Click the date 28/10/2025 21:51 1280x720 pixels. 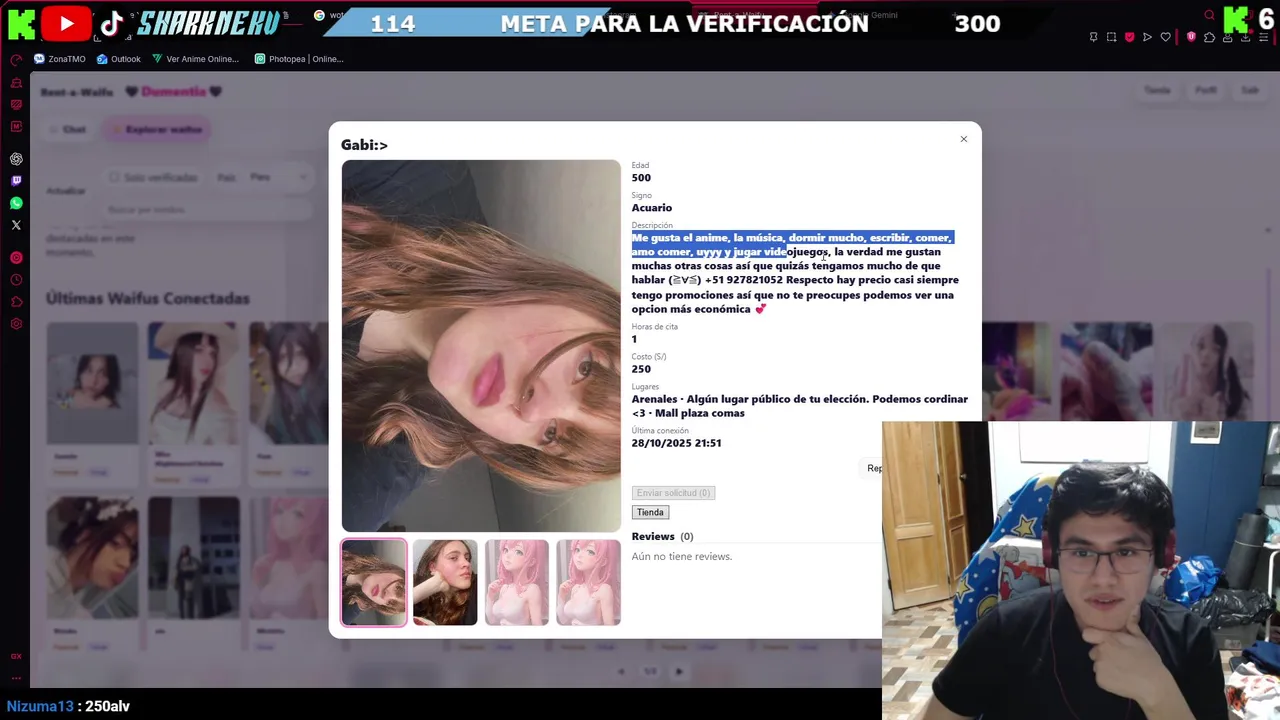tap(676, 443)
